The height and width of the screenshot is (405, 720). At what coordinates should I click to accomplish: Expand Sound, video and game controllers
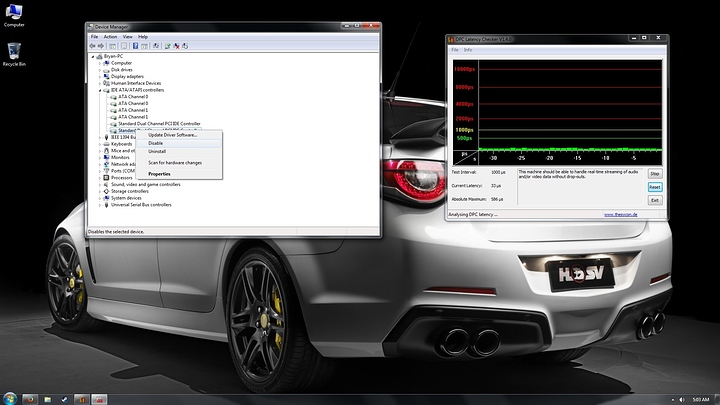(102, 184)
